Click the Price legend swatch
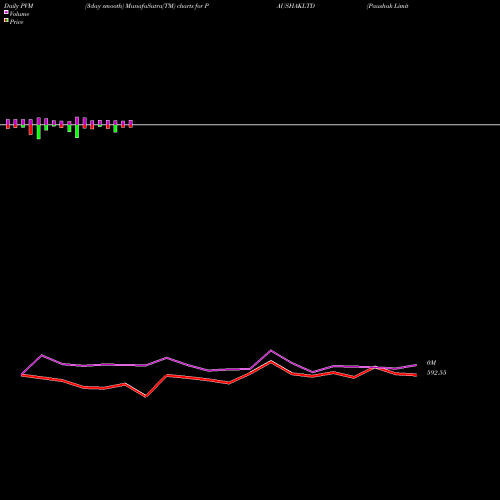 click(6, 20)
